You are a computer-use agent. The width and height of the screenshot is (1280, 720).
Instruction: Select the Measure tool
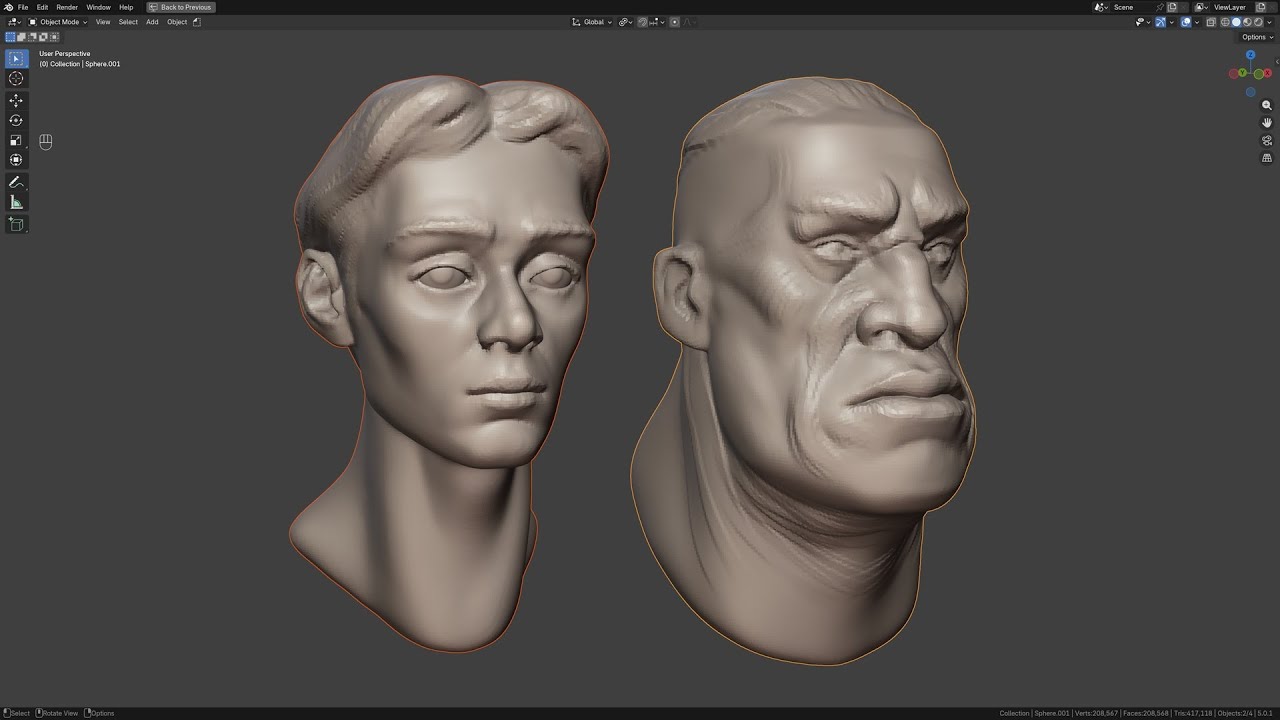coord(16,203)
